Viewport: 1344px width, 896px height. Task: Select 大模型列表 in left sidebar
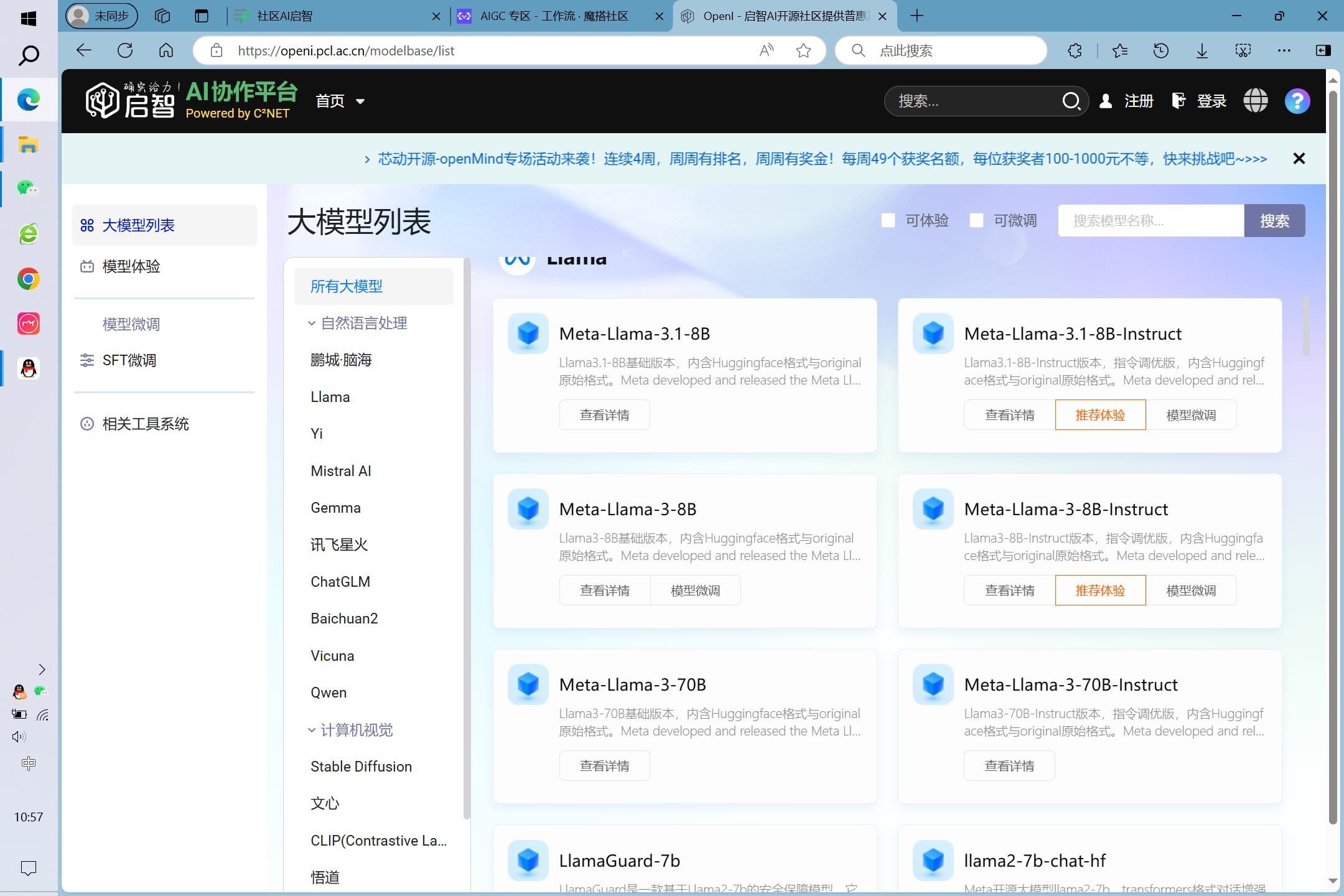click(164, 225)
